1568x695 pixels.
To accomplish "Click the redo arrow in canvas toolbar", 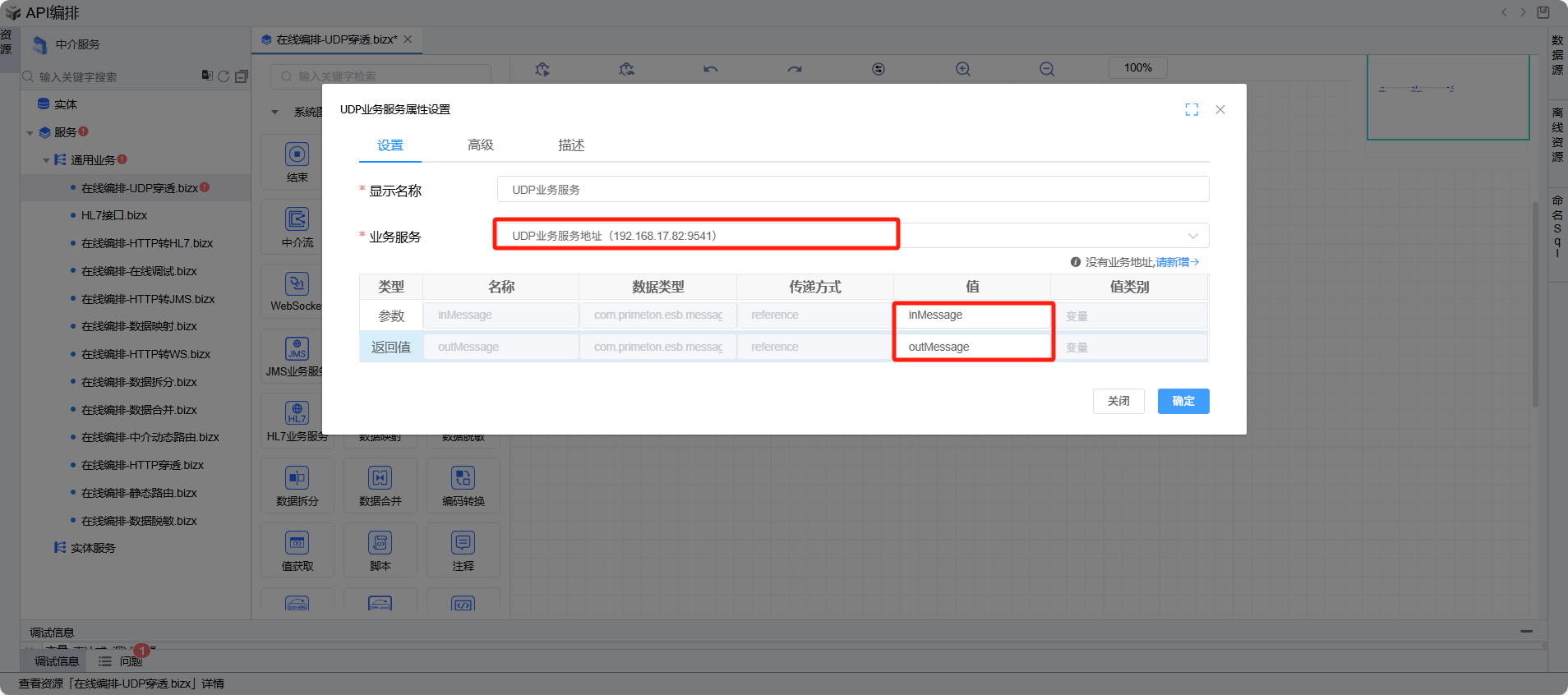I will [794, 69].
